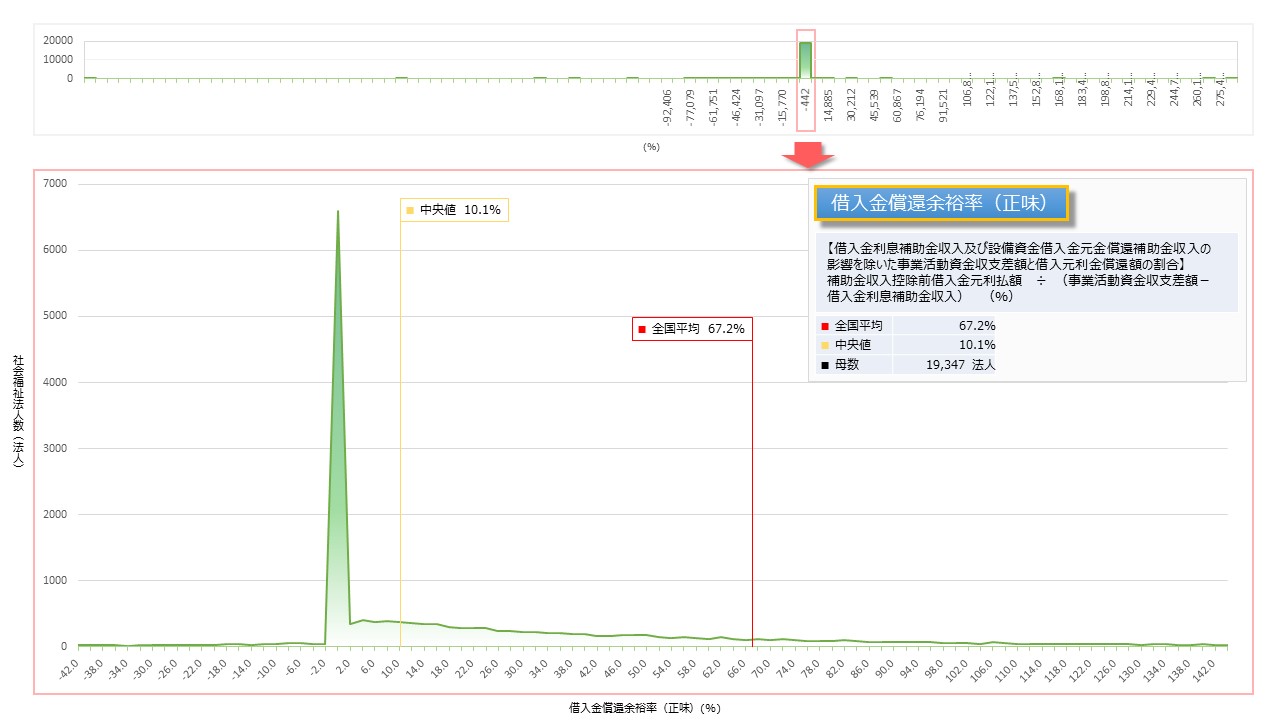Image resolution: width=1280 pixels, height=720 pixels.
Task: Click the highlighted green bar in the overview chart
Action: tap(805, 60)
